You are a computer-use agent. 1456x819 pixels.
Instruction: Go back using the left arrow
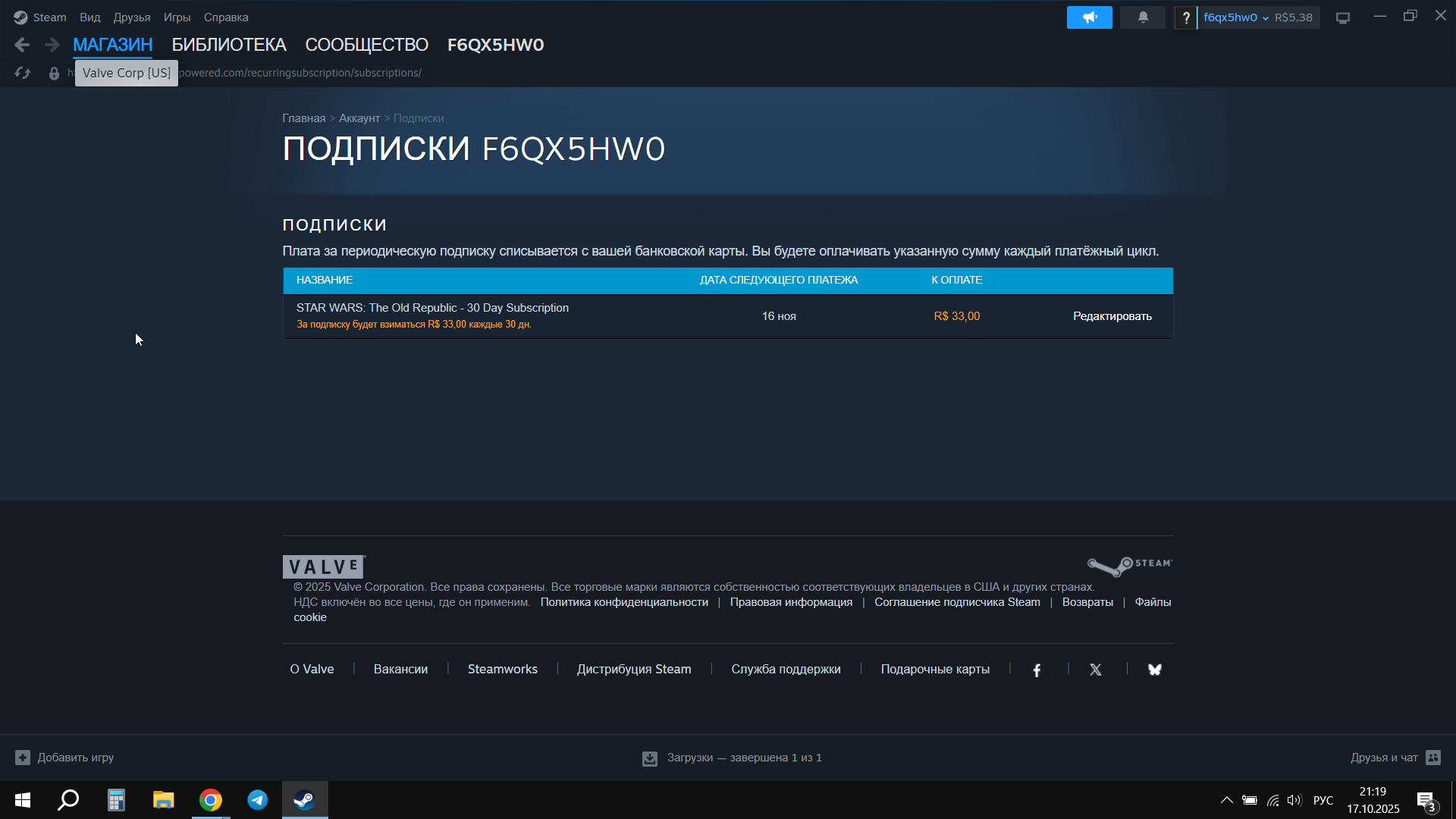click(22, 45)
